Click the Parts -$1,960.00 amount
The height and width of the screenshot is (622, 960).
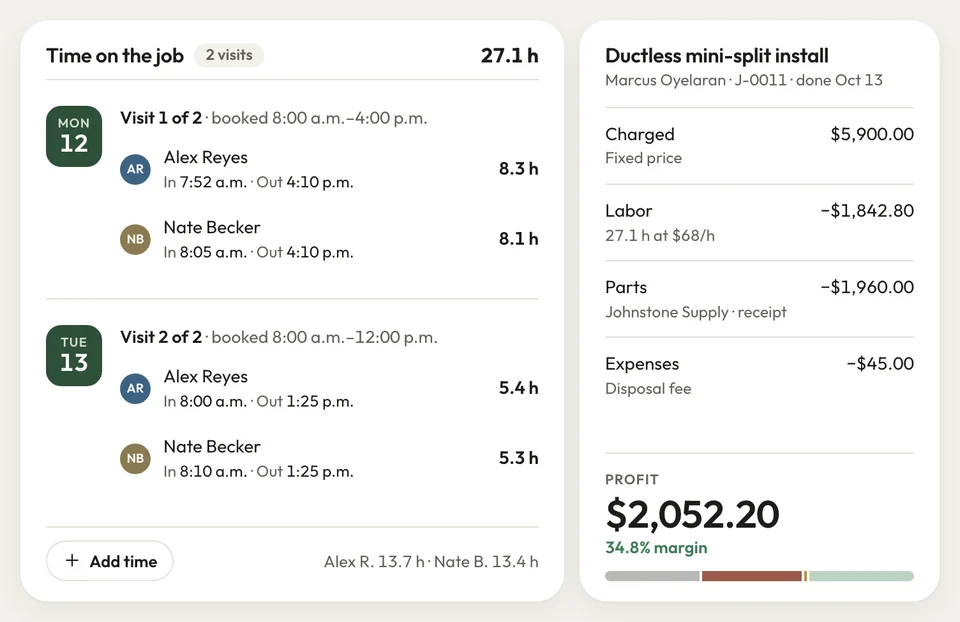pyautogui.click(x=867, y=287)
